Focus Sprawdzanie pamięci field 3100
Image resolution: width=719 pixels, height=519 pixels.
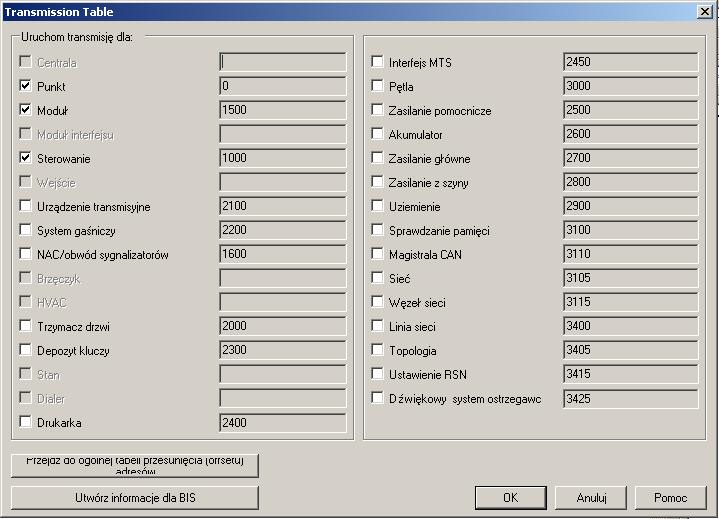[x=631, y=230]
